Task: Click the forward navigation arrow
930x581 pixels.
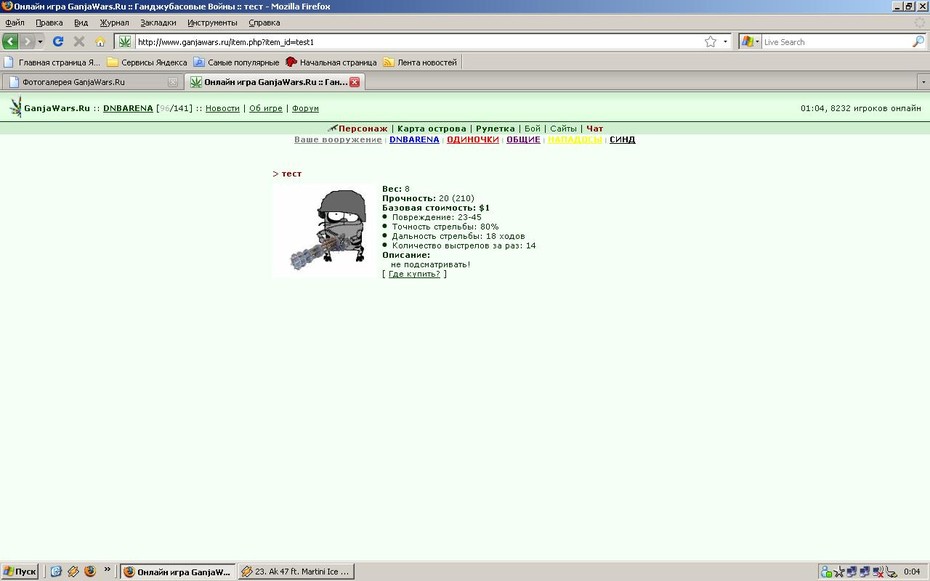Action: 27,42
